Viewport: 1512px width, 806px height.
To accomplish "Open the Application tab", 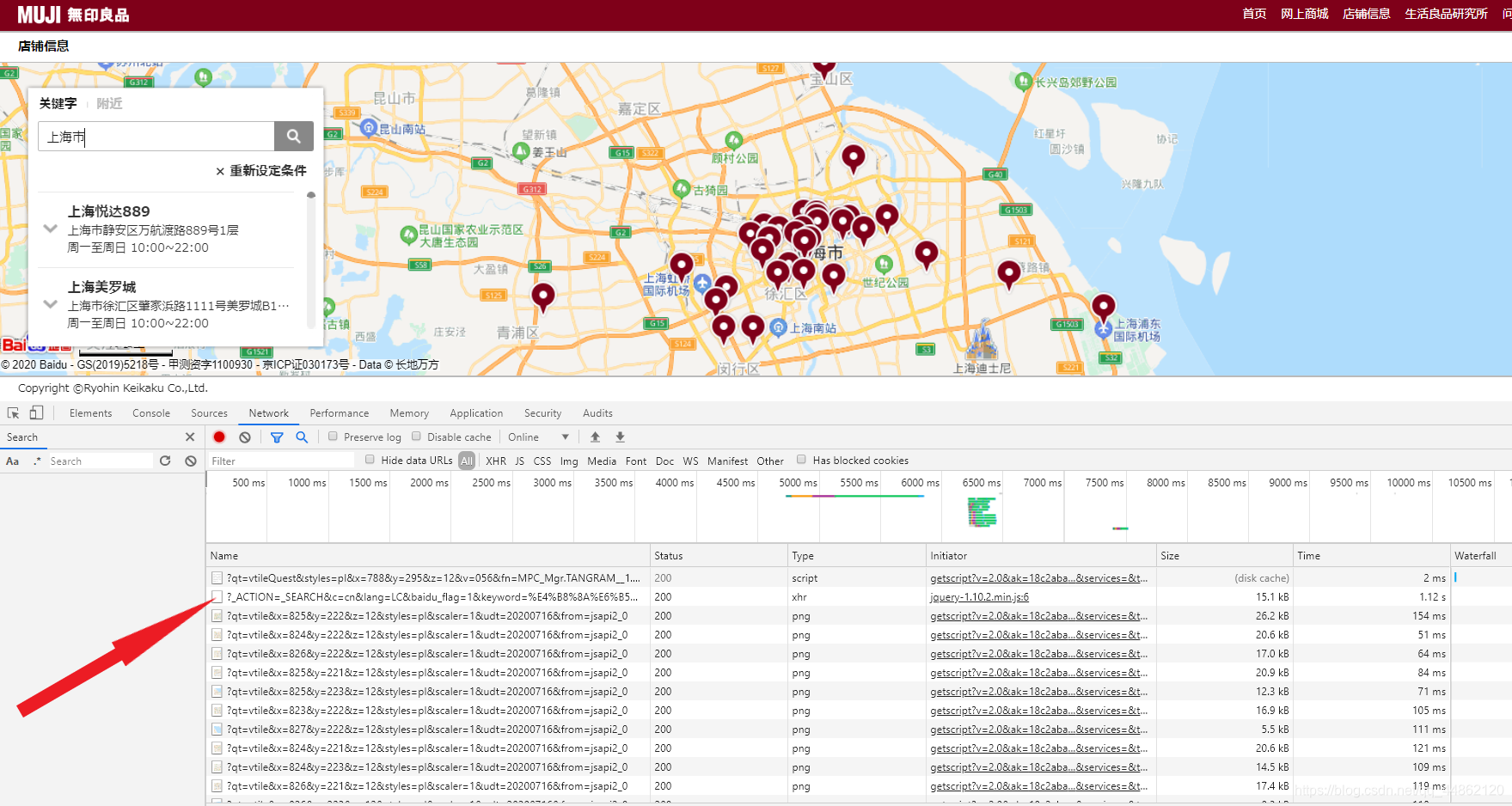I will tap(476, 413).
